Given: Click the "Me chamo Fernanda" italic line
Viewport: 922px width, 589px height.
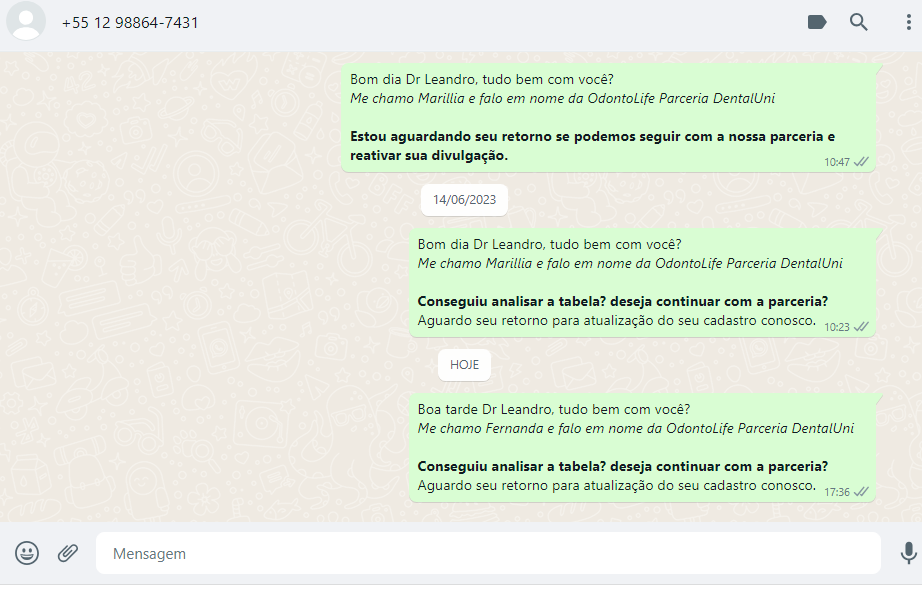Looking at the screenshot, I should click(x=635, y=428).
